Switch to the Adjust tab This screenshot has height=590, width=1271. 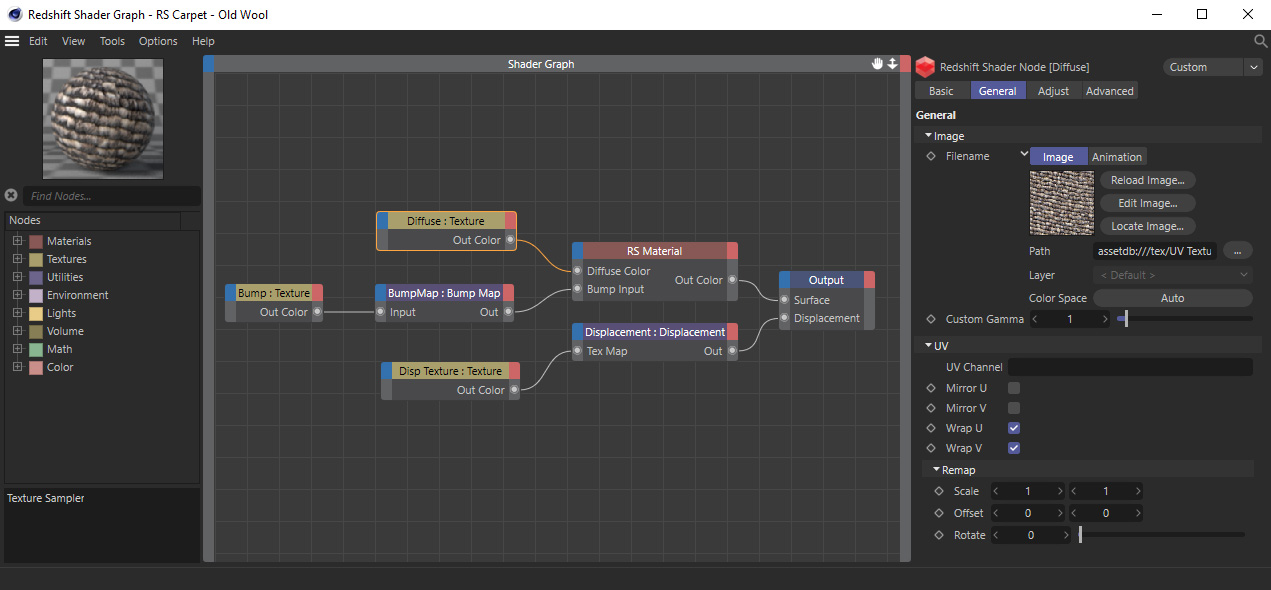click(1053, 91)
